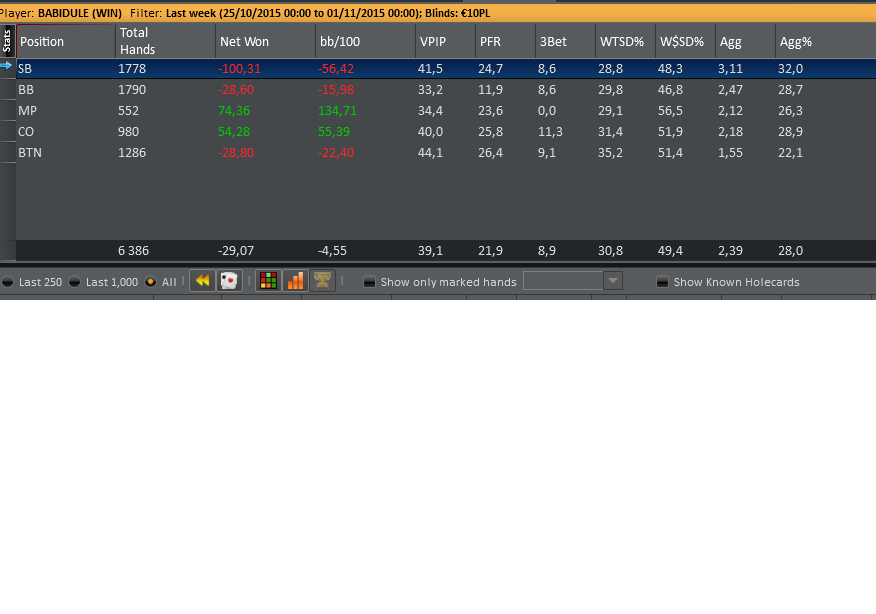The height and width of the screenshot is (614, 876).
Task: Click the yellow rewind arrows icon
Action: [203, 281]
